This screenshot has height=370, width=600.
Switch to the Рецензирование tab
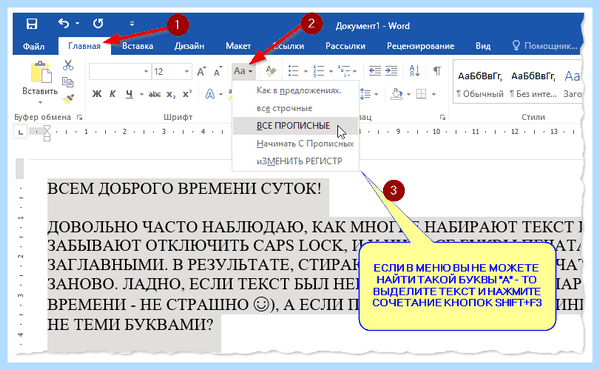pyautogui.click(x=420, y=46)
